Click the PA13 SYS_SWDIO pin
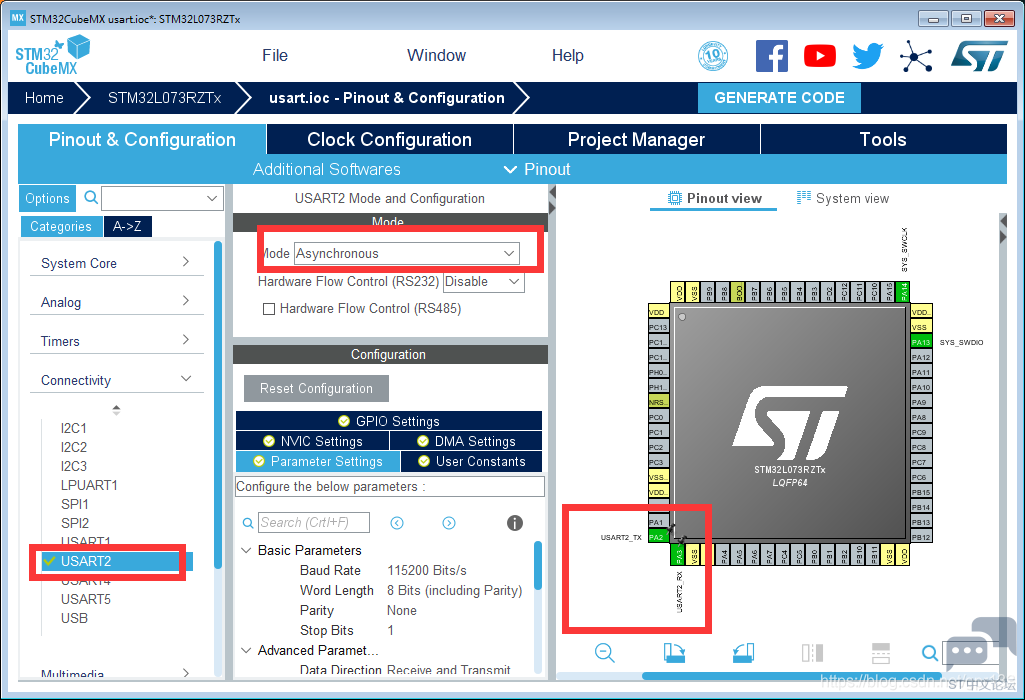This screenshot has width=1025, height=700. [921, 342]
